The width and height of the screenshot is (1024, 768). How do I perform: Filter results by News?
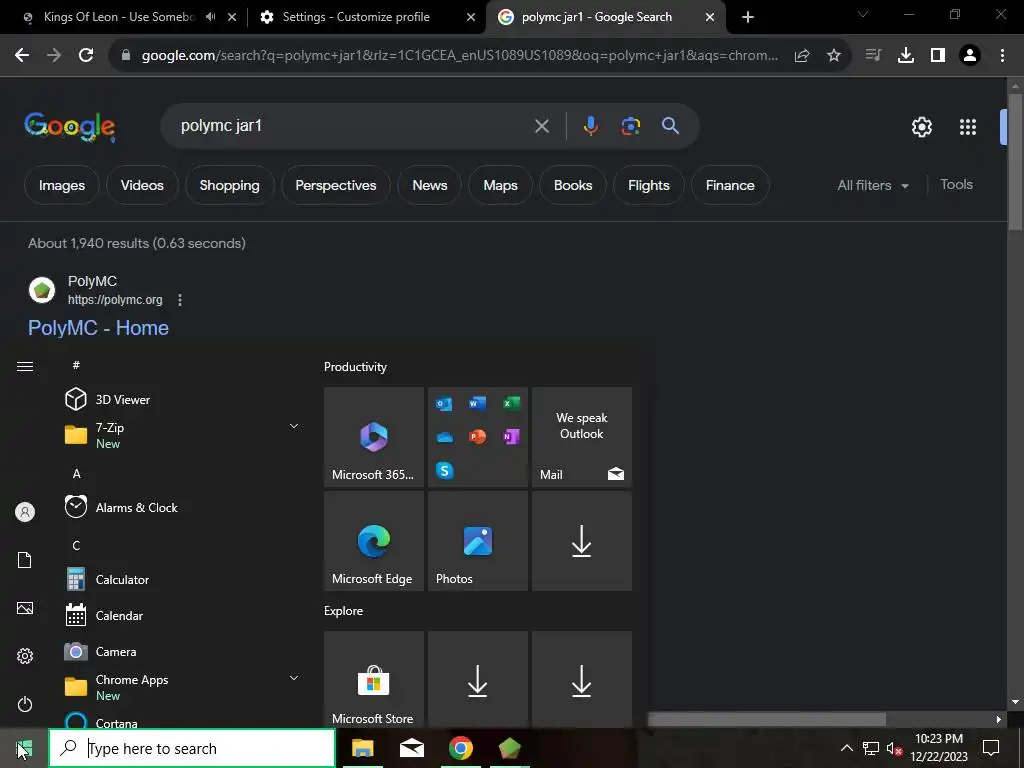(x=430, y=185)
